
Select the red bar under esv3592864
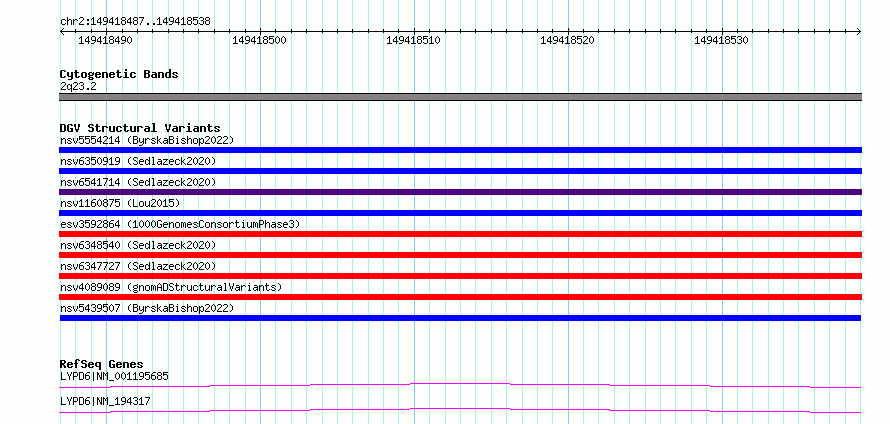460,234
